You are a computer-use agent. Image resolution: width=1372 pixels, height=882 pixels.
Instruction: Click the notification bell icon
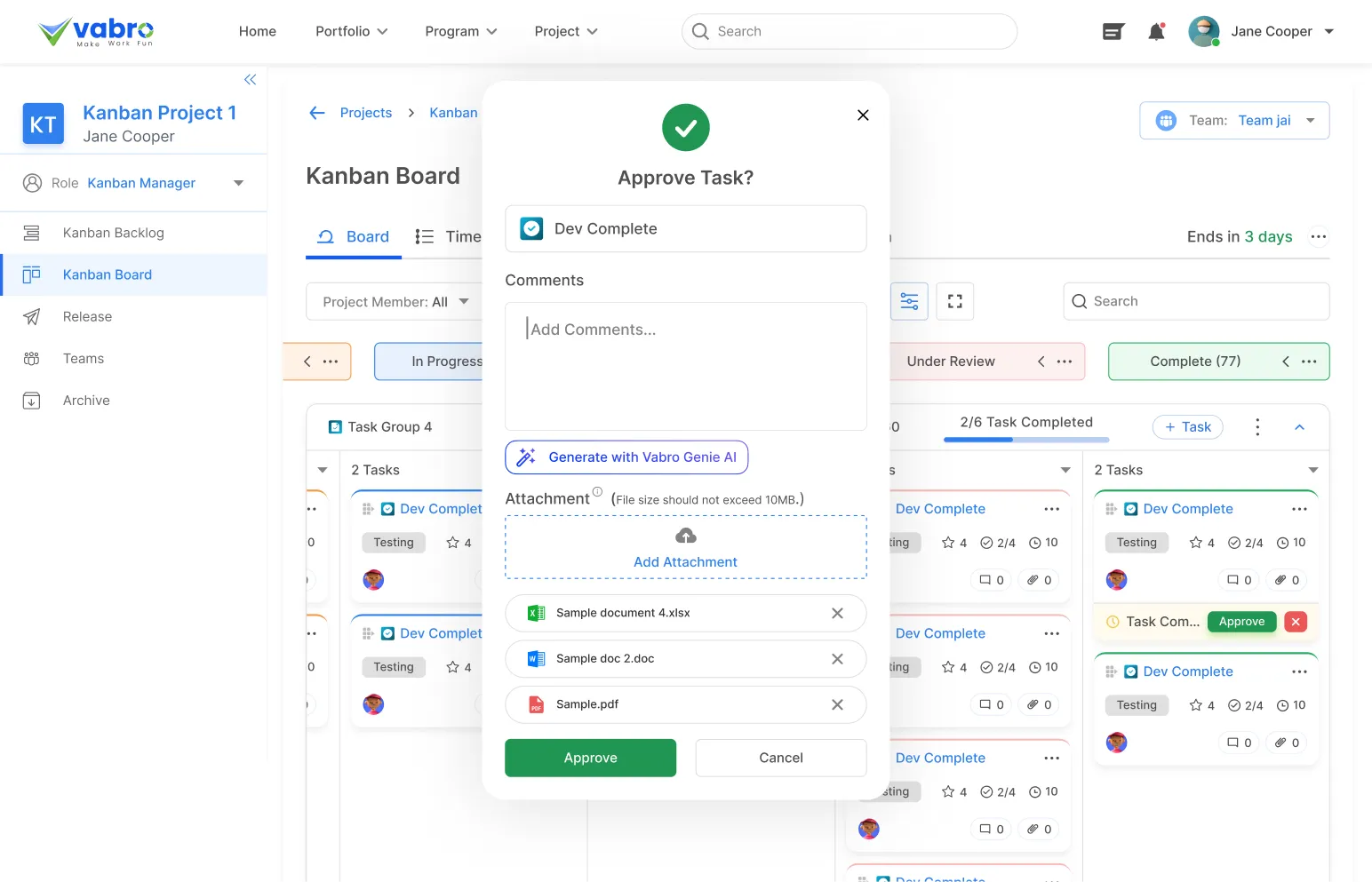click(1156, 32)
